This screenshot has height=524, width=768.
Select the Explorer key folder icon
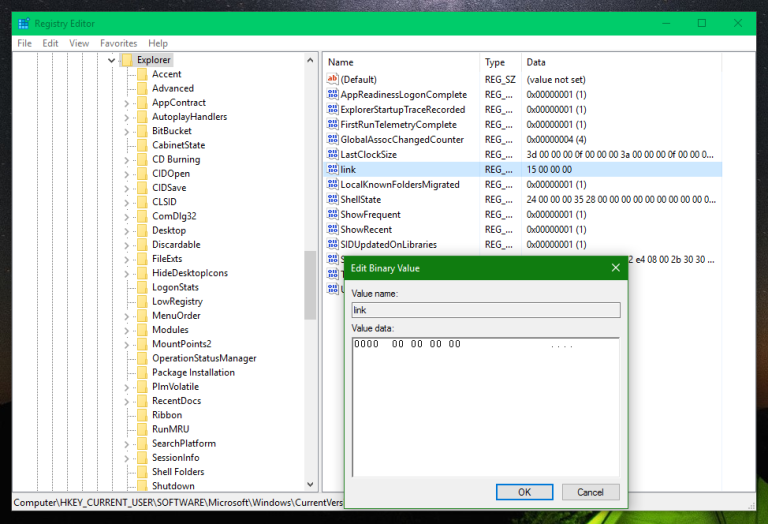(x=126, y=60)
